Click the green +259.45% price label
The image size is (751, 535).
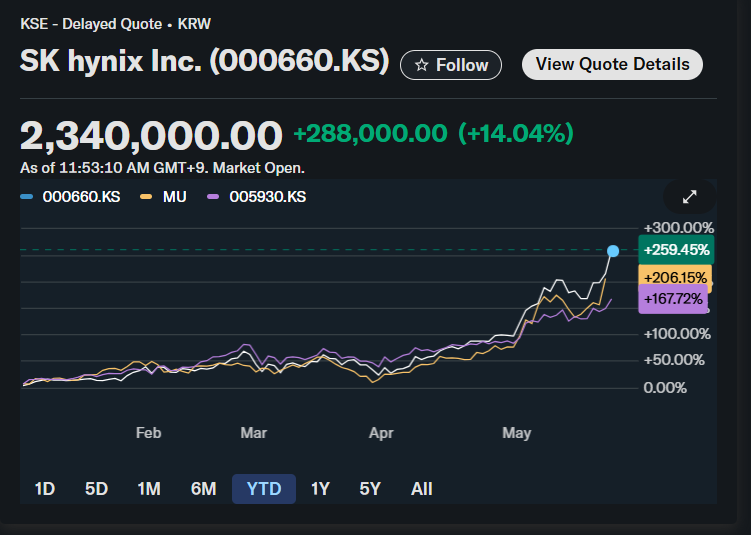click(x=676, y=250)
